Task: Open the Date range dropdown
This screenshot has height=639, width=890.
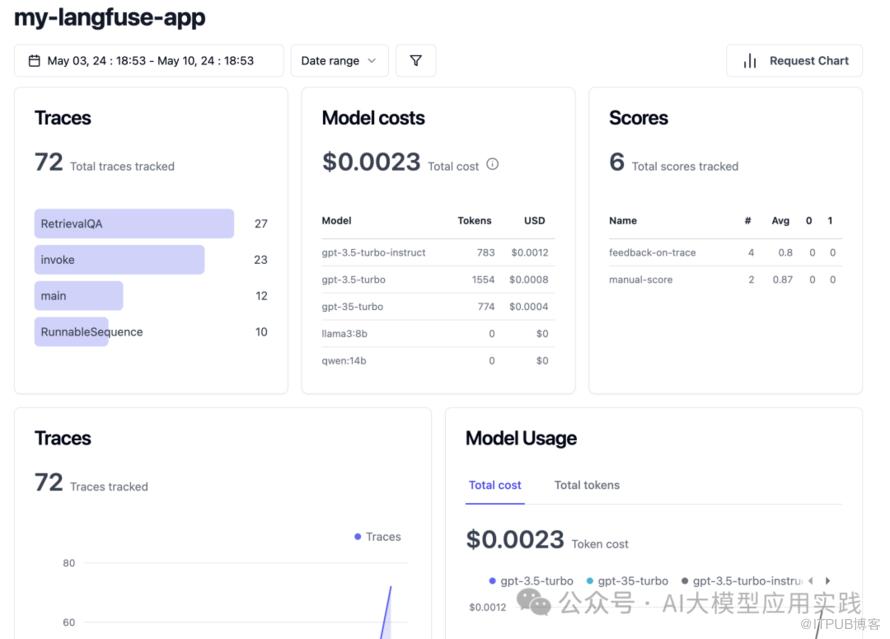Action: pos(339,61)
